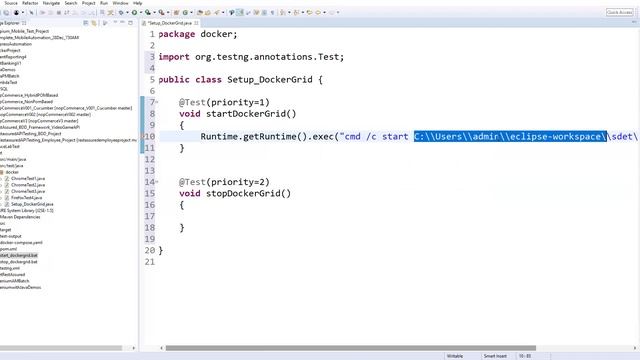This screenshot has height=360, width=640.
Task: Click the editor horizontal scrollbar thumb
Action: 351,348
